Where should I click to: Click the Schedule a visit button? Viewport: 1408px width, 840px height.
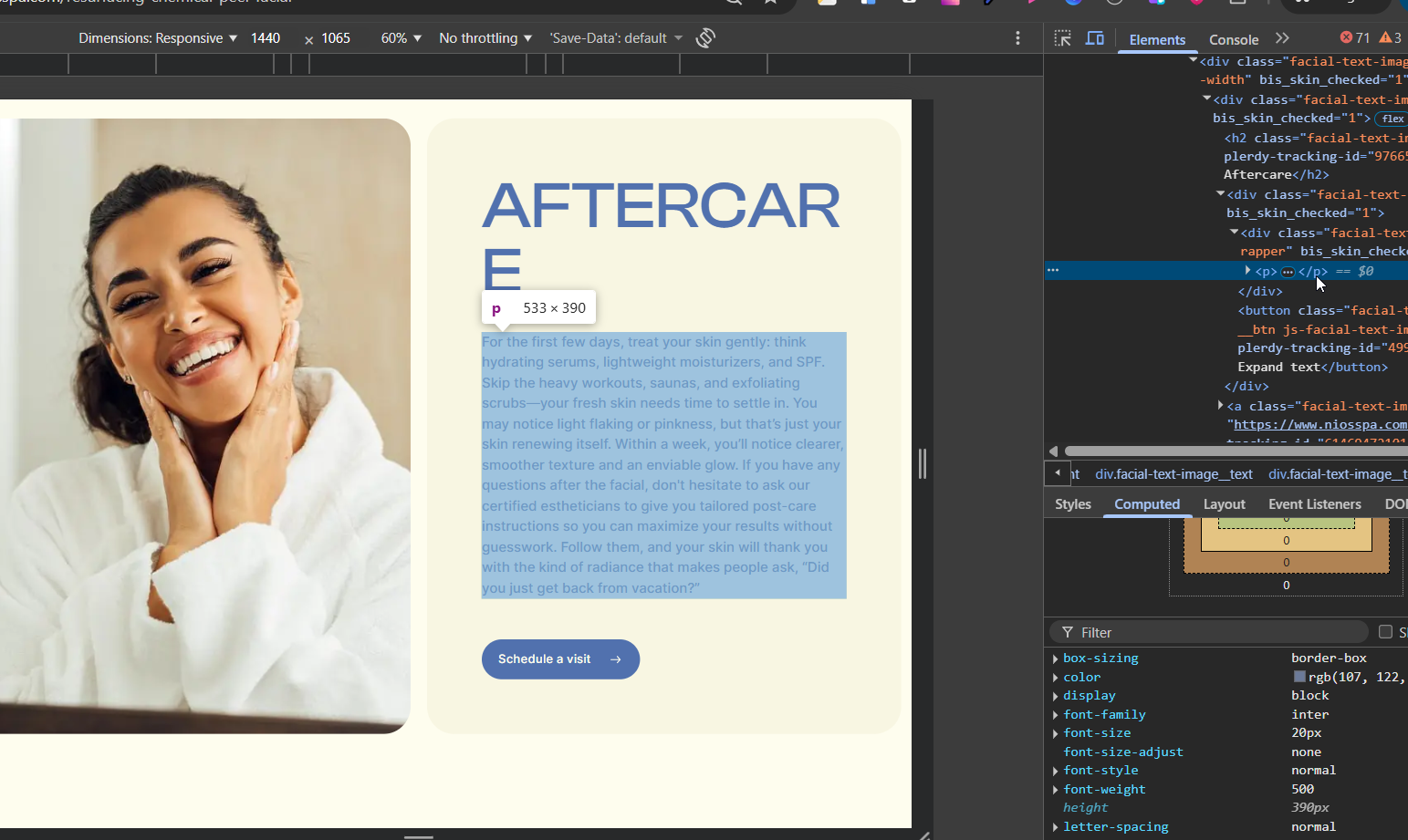click(x=559, y=659)
